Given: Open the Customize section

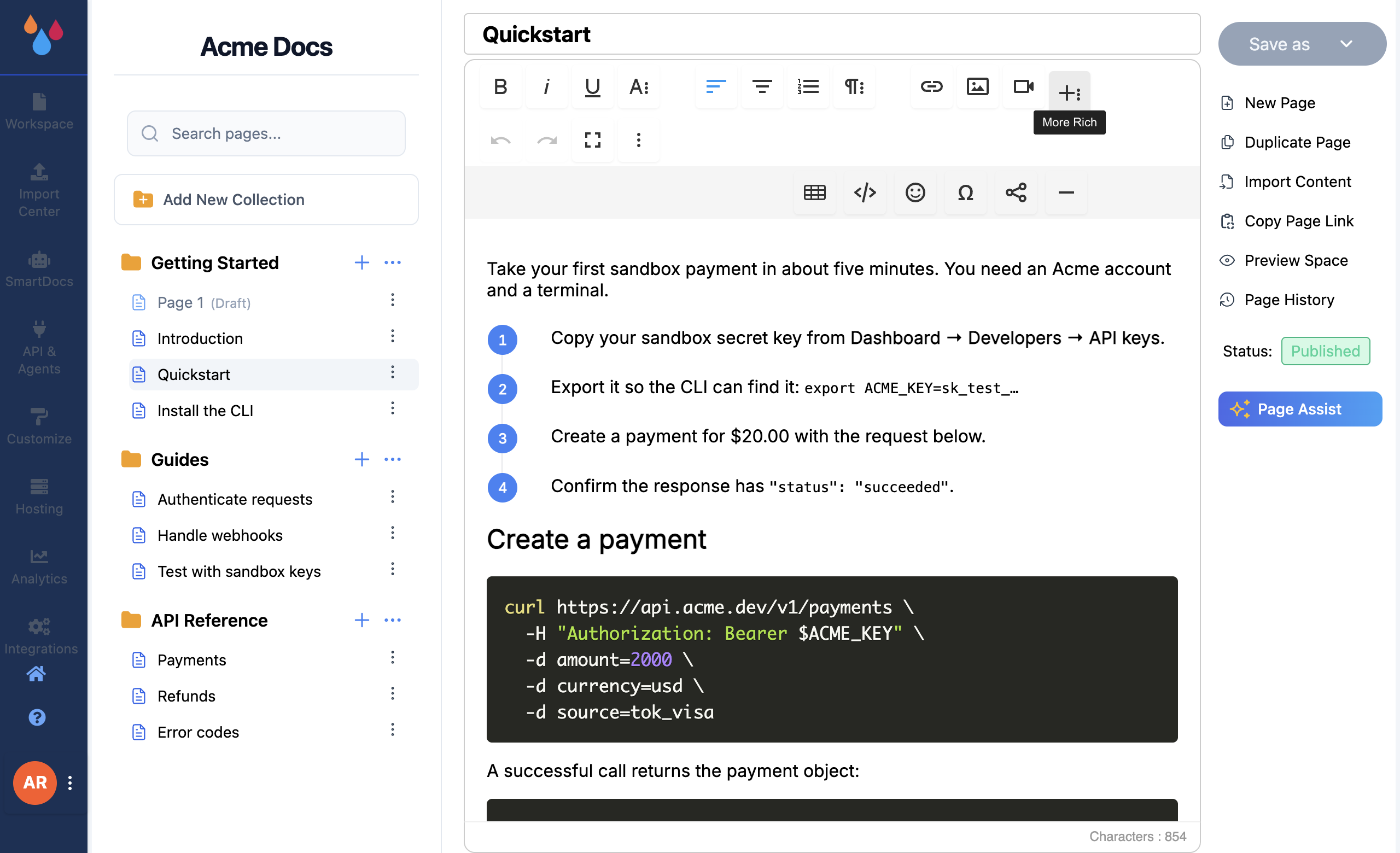Looking at the screenshot, I should pyautogui.click(x=39, y=426).
